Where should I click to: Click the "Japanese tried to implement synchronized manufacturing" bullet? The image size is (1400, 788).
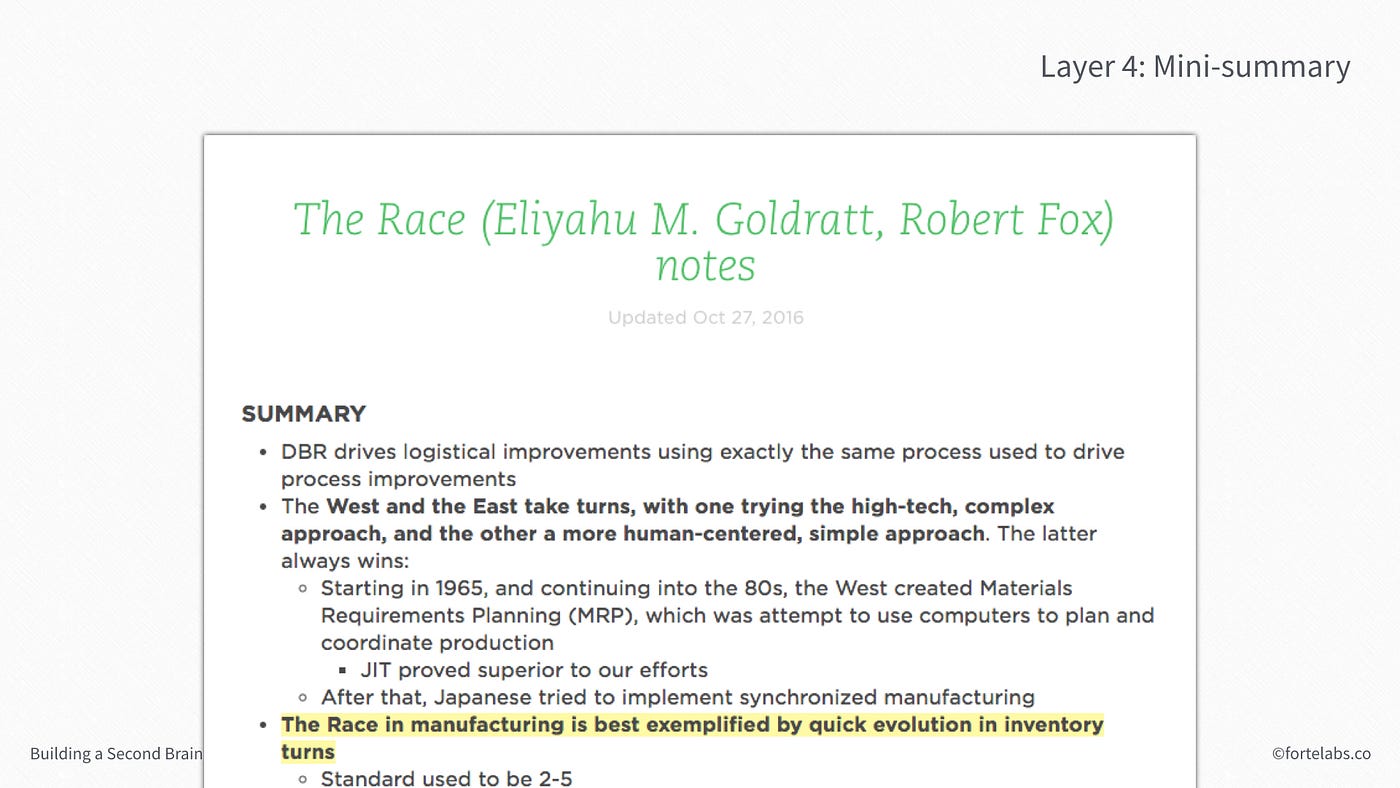[677, 697]
